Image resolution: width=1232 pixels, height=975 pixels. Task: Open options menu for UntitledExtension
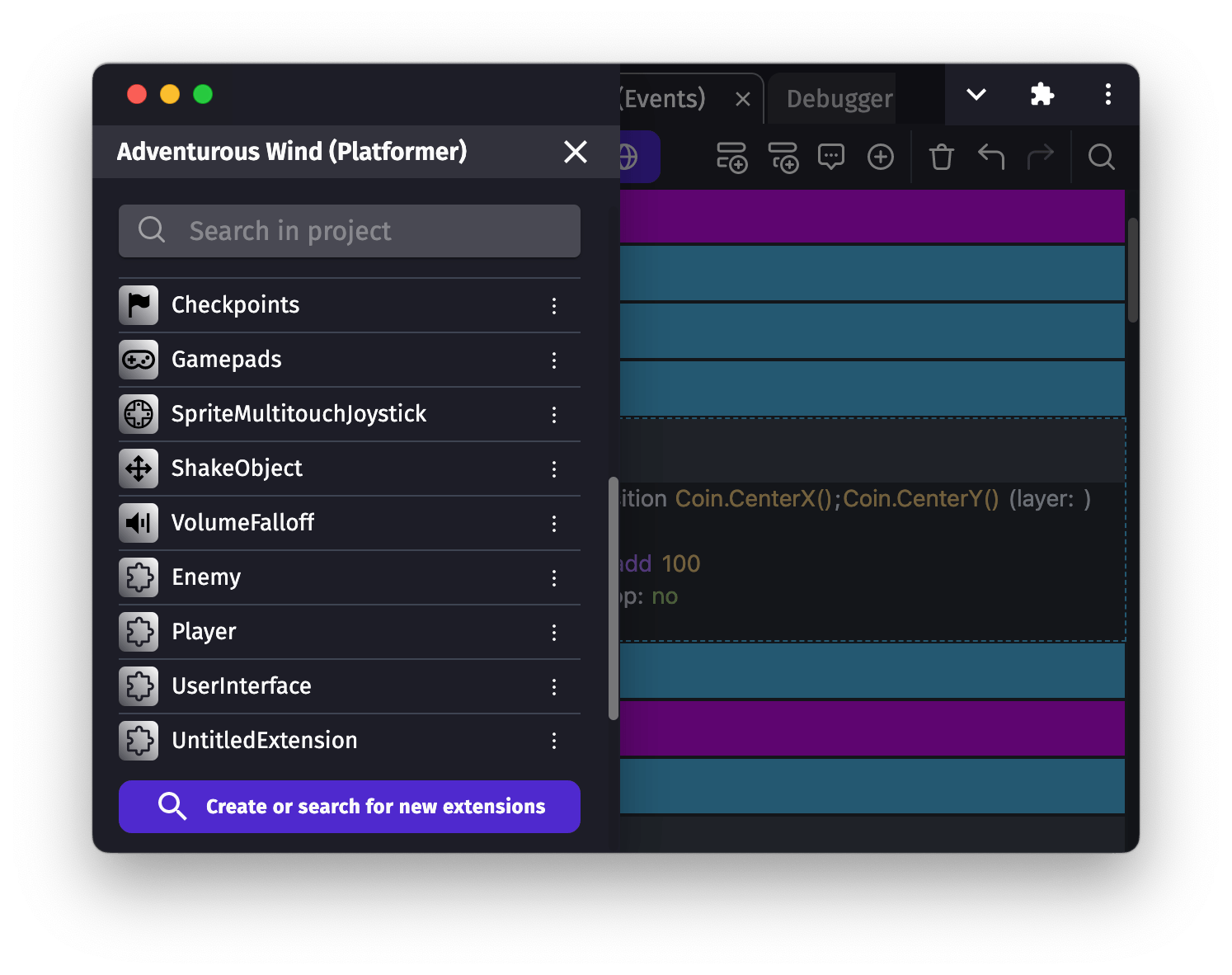tap(554, 742)
